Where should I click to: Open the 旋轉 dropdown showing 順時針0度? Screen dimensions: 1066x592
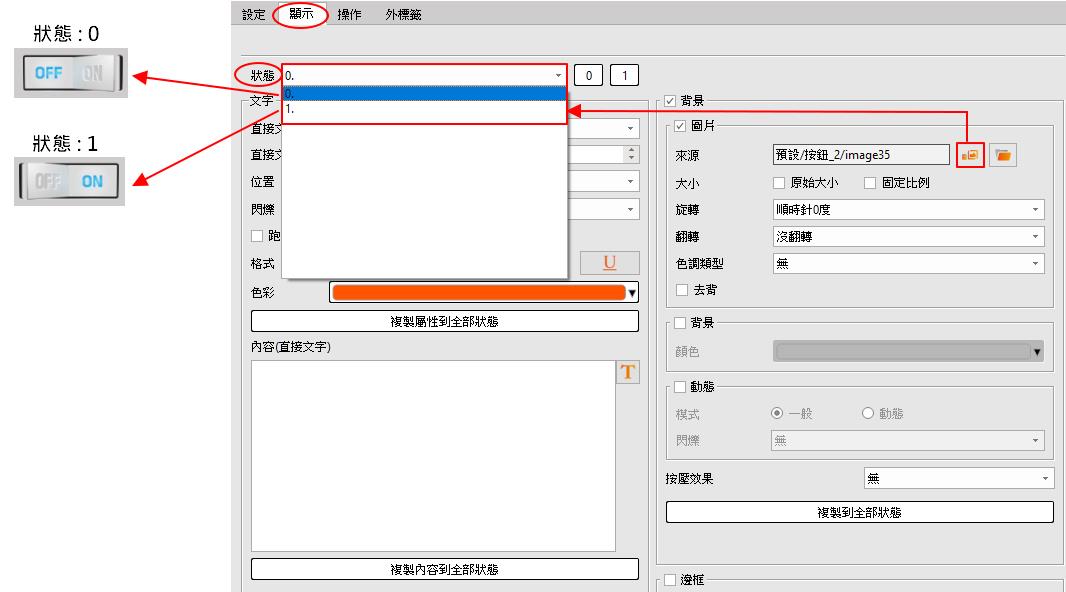[908, 210]
